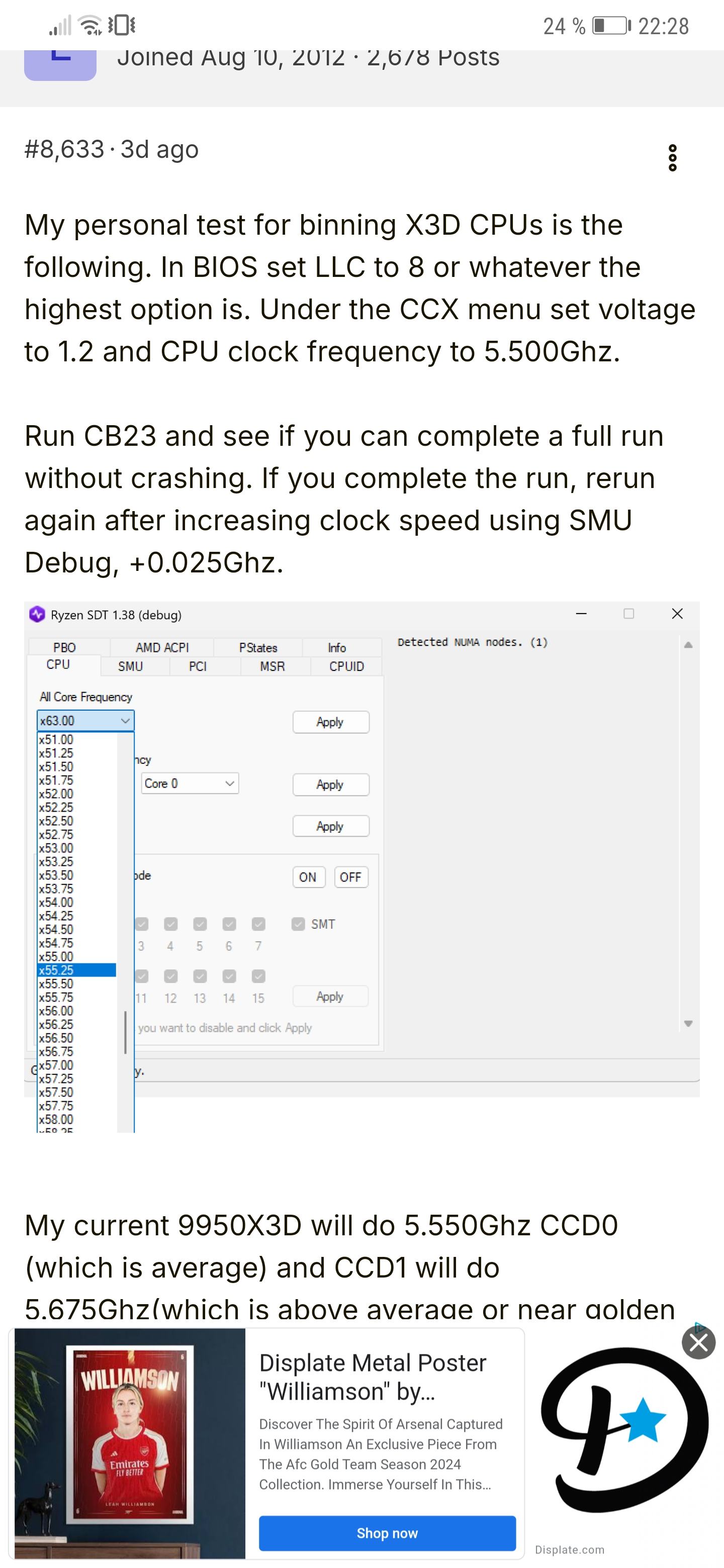
Task: Tap the battery icon in the status bar
Action: 611,26
